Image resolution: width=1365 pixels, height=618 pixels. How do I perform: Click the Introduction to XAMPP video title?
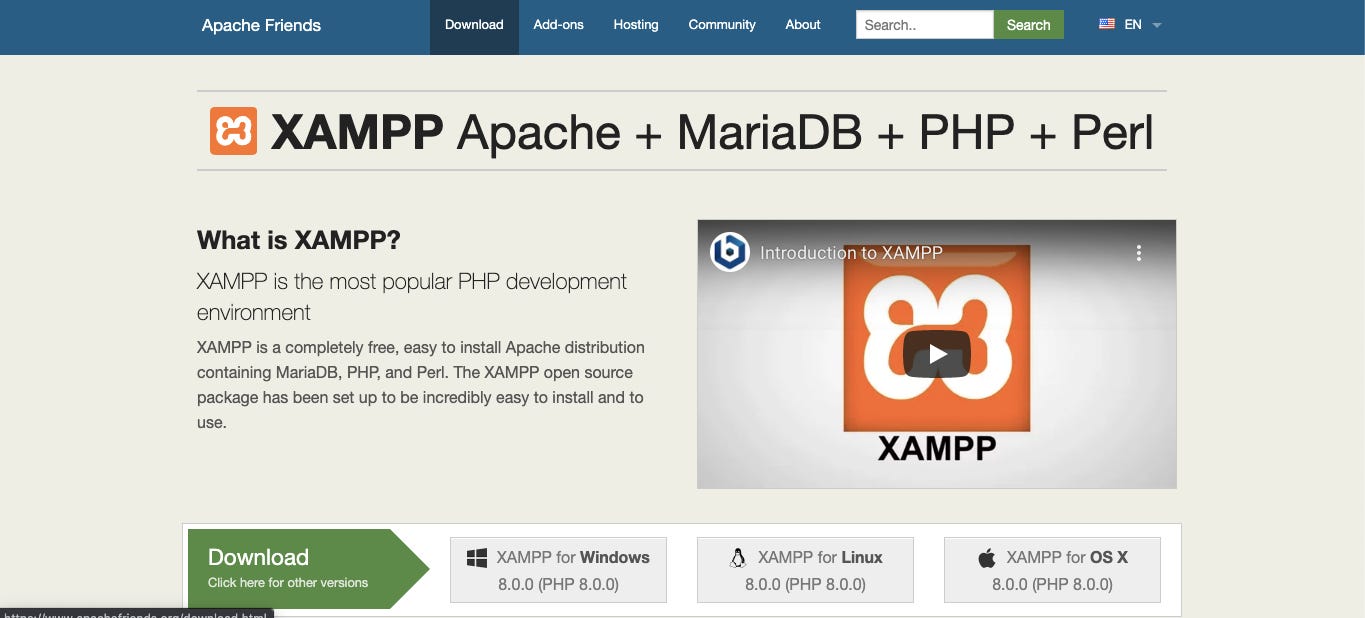click(x=851, y=253)
